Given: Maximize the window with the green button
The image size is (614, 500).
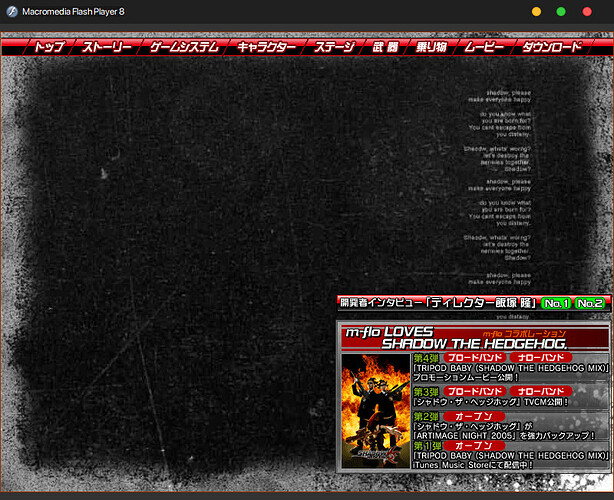Looking at the screenshot, I should (x=561, y=12).
